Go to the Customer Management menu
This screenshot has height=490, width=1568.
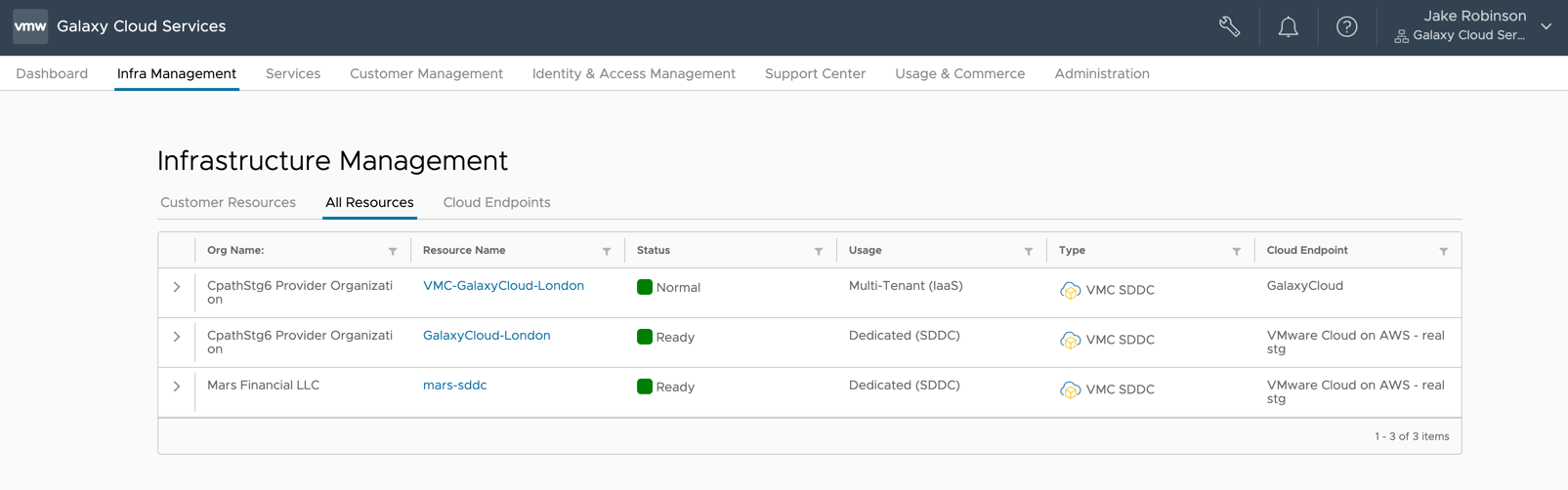tap(426, 74)
